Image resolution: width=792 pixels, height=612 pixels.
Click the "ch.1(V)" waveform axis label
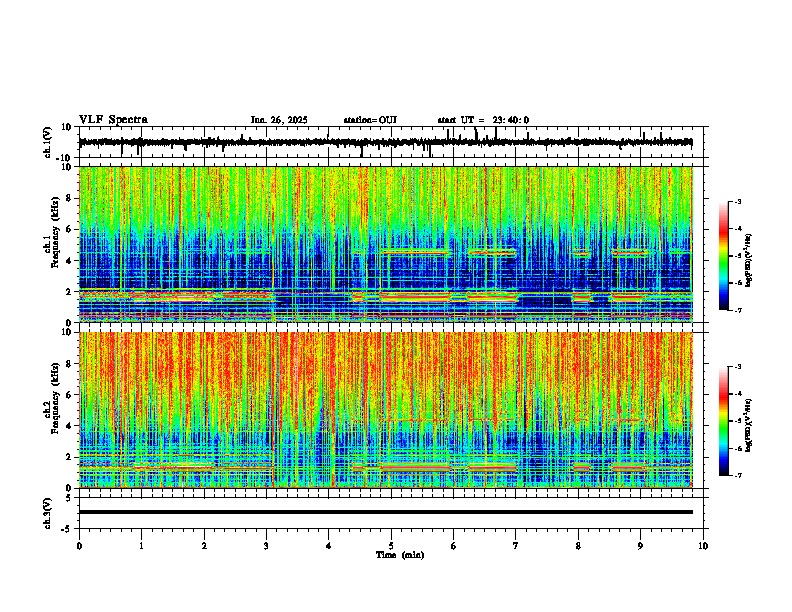pyautogui.click(x=48, y=142)
